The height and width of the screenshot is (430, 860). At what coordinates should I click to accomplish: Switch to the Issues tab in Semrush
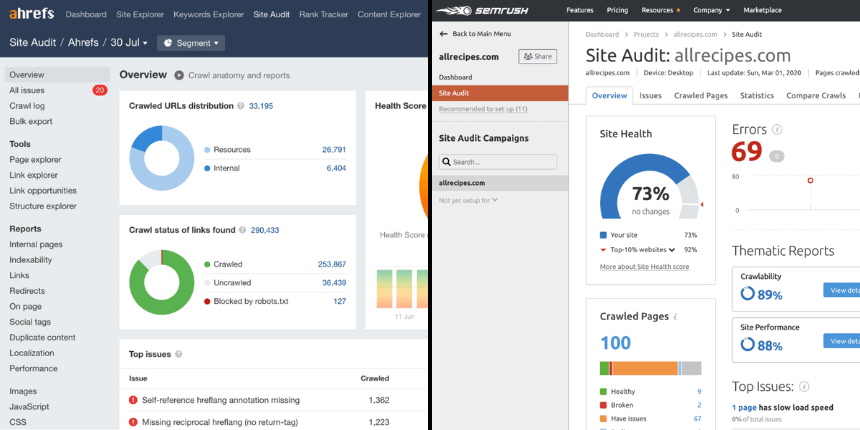[x=650, y=95]
